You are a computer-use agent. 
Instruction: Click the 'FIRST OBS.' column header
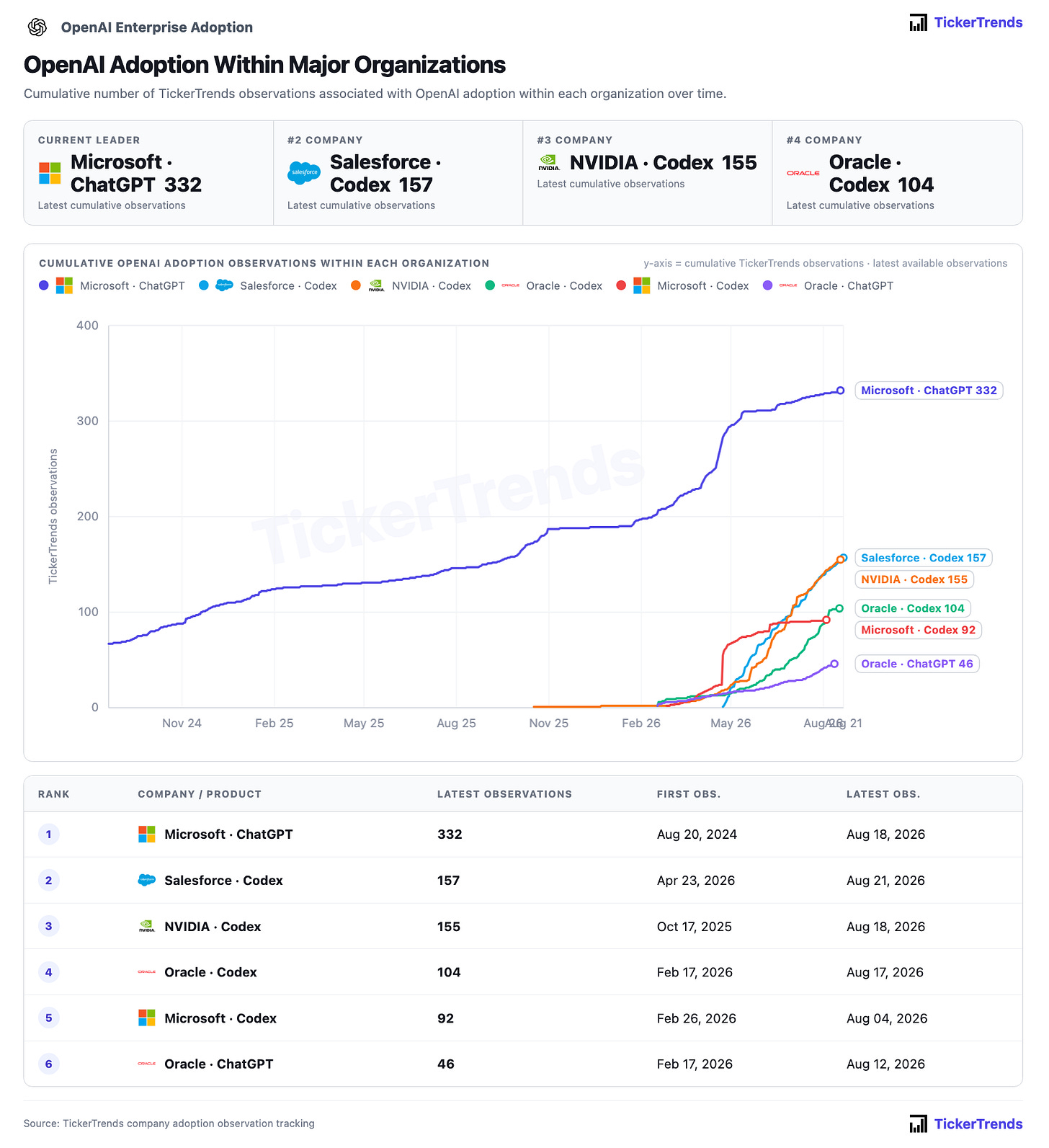coord(689,794)
